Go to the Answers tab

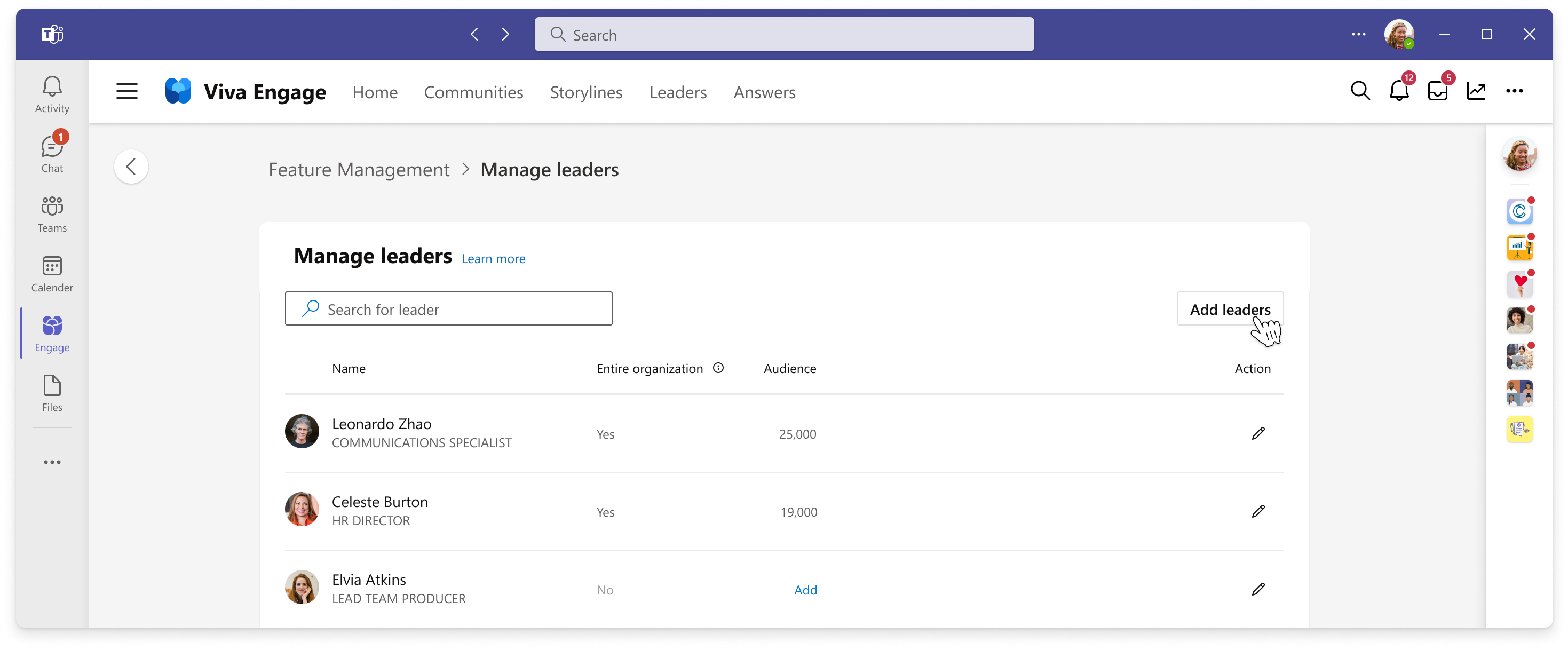pyautogui.click(x=765, y=92)
